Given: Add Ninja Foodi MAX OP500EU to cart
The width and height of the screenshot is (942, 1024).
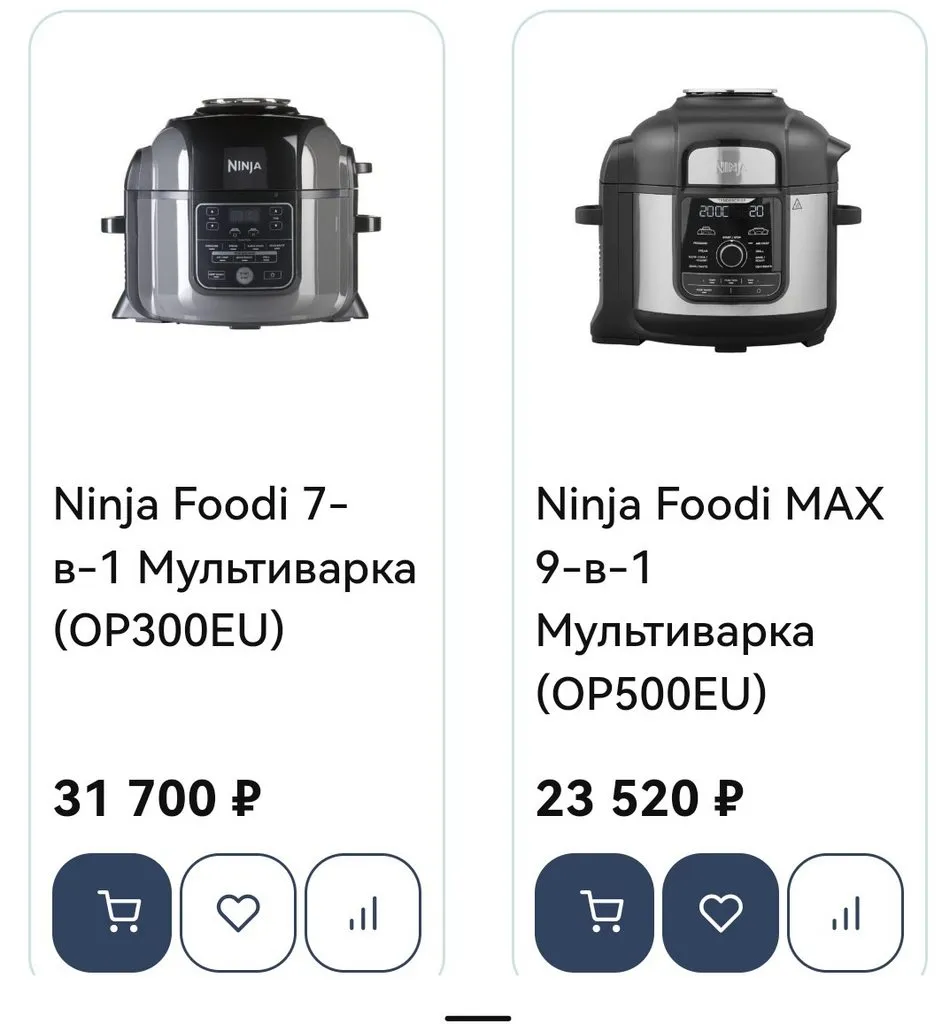Looking at the screenshot, I should click(594, 911).
